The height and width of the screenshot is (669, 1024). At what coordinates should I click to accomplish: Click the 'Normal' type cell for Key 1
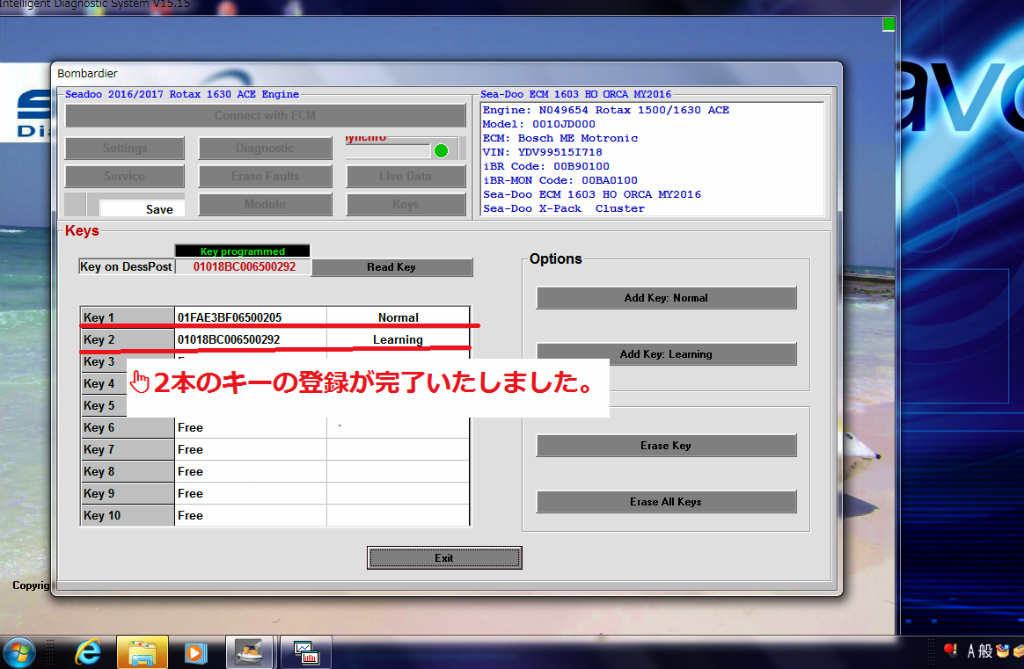pos(398,318)
